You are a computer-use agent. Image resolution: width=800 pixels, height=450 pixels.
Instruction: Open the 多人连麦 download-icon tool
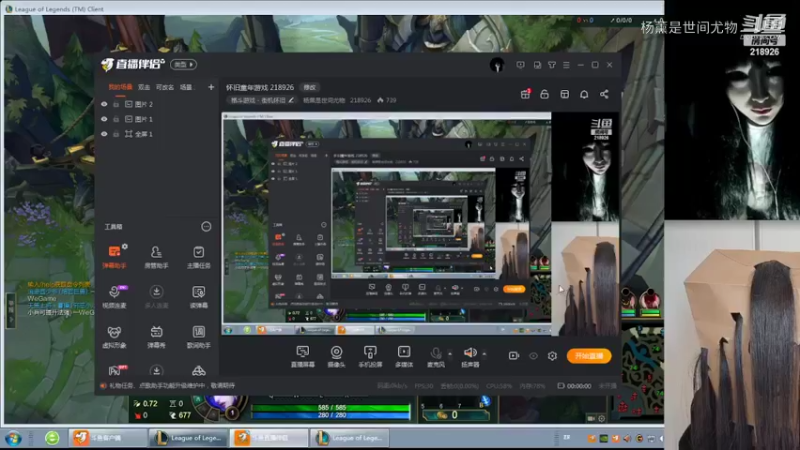click(x=156, y=296)
